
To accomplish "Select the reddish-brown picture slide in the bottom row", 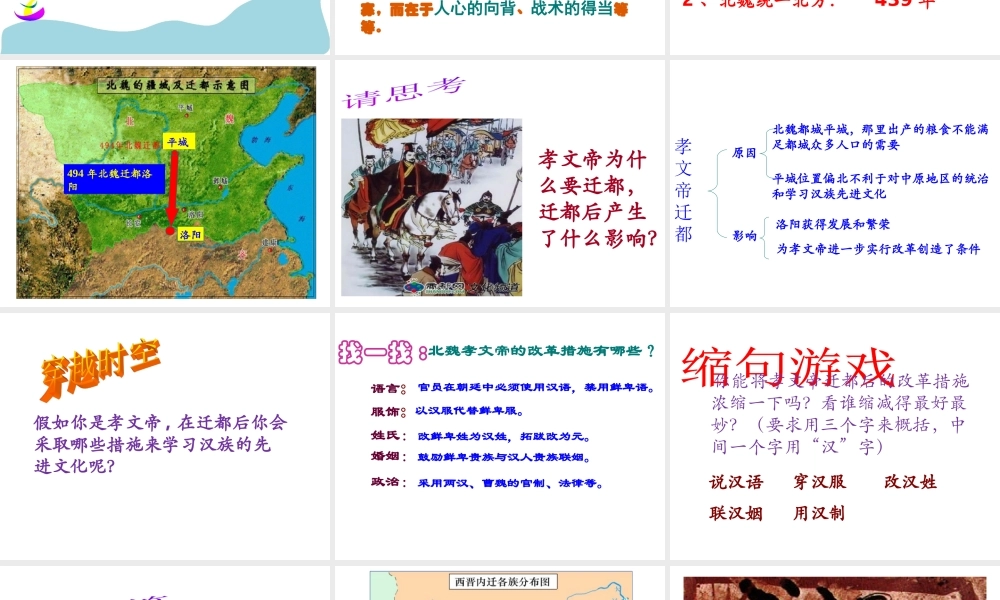I will tap(835, 583).
